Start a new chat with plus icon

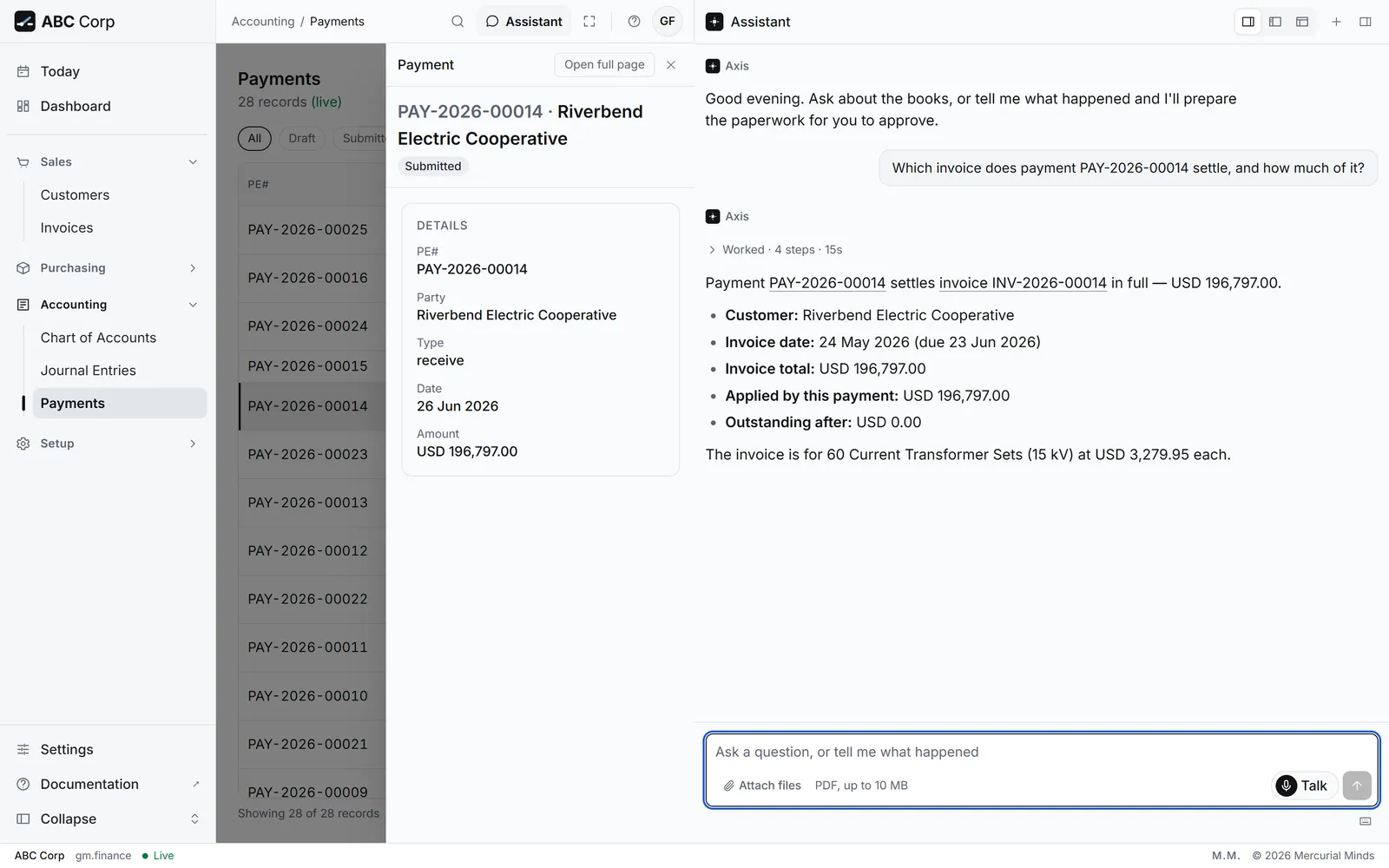tap(1336, 22)
